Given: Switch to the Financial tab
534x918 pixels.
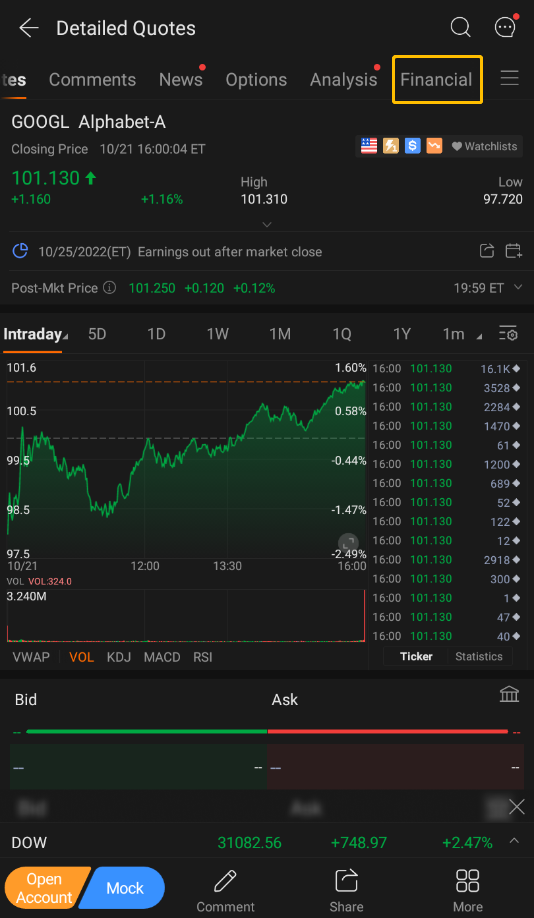Looking at the screenshot, I should 436,80.
